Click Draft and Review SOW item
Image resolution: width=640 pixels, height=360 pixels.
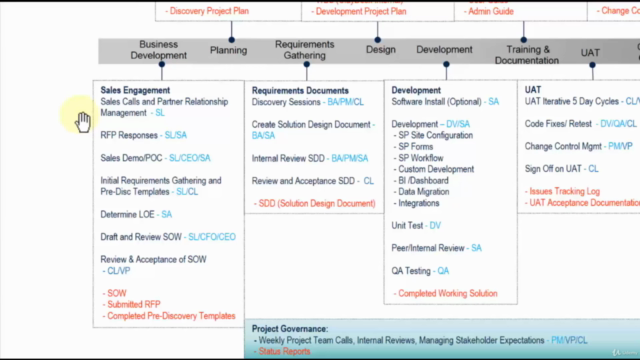click(168, 237)
